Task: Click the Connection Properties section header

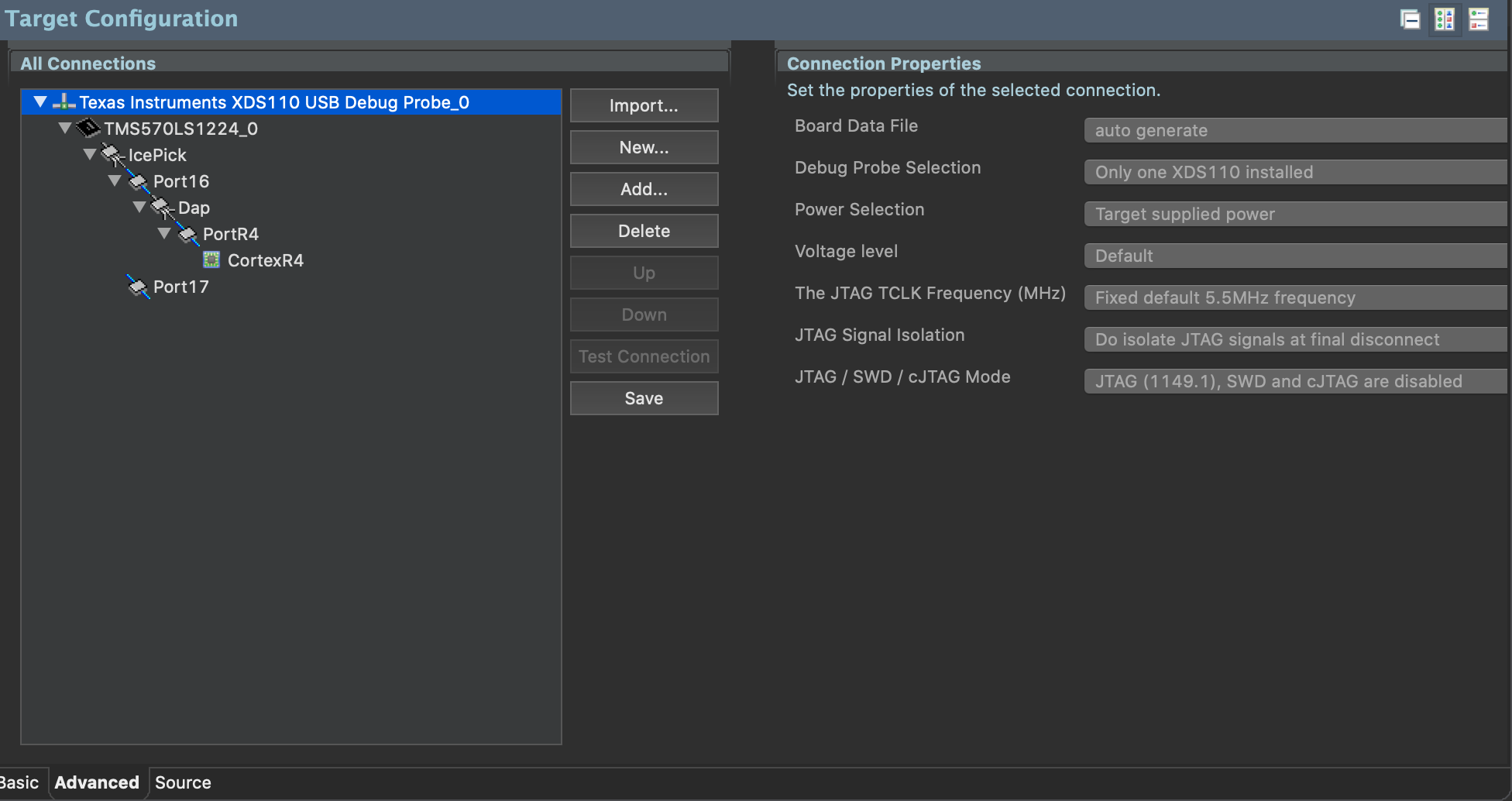Action: tap(884, 64)
